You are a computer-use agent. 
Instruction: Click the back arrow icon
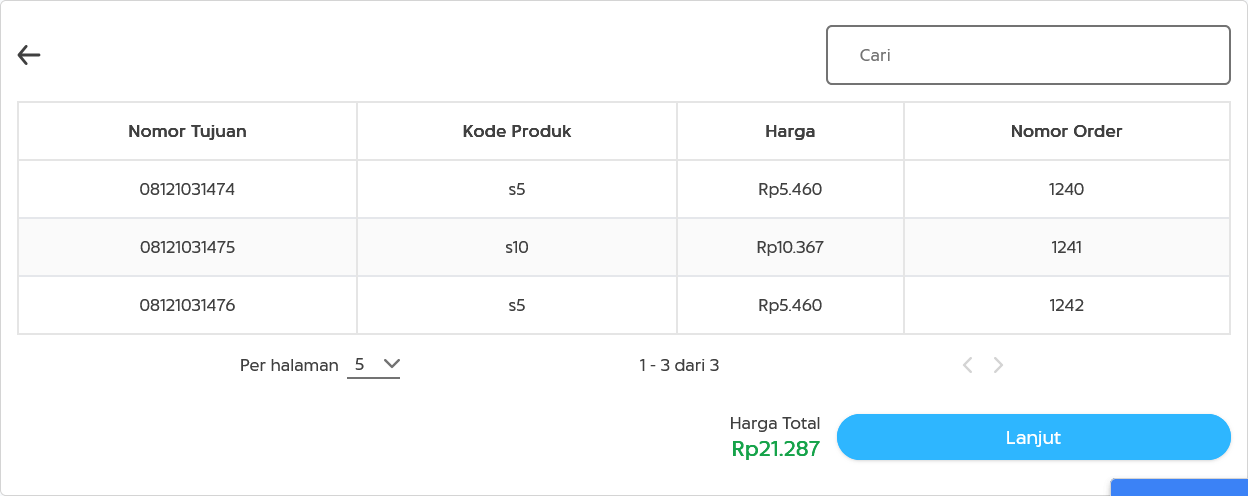29,56
